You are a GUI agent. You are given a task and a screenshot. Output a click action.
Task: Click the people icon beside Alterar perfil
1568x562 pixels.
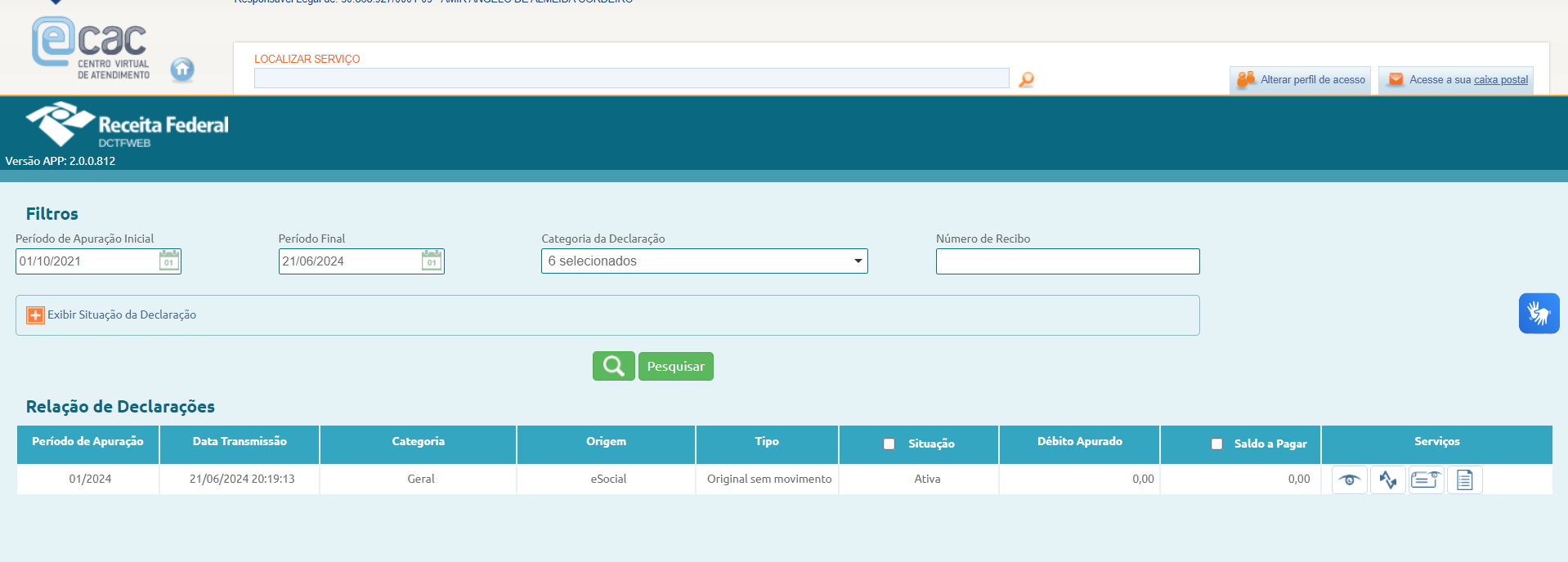[x=1246, y=79]
